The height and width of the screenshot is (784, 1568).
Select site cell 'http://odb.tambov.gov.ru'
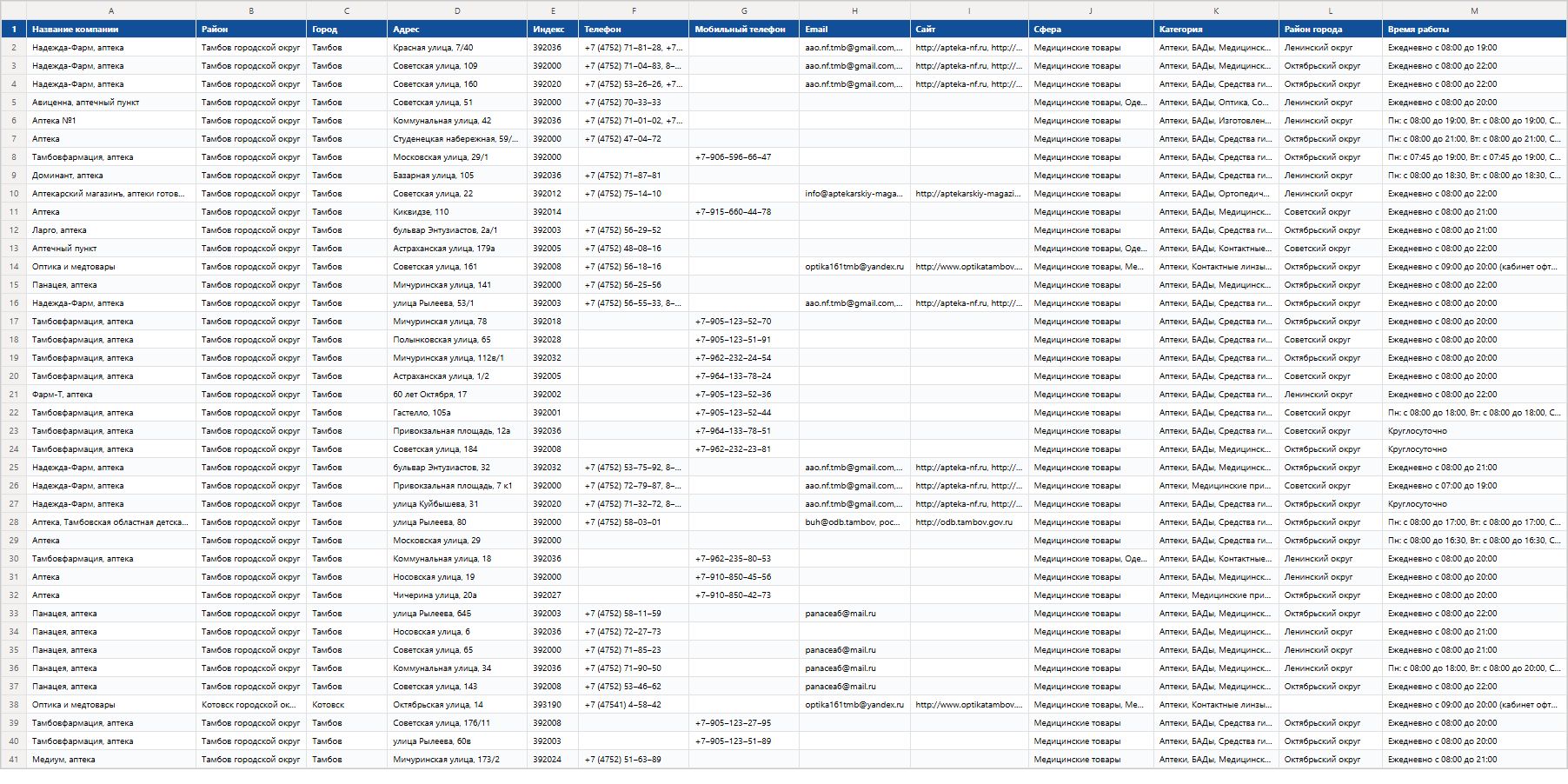tap(969, 522)
